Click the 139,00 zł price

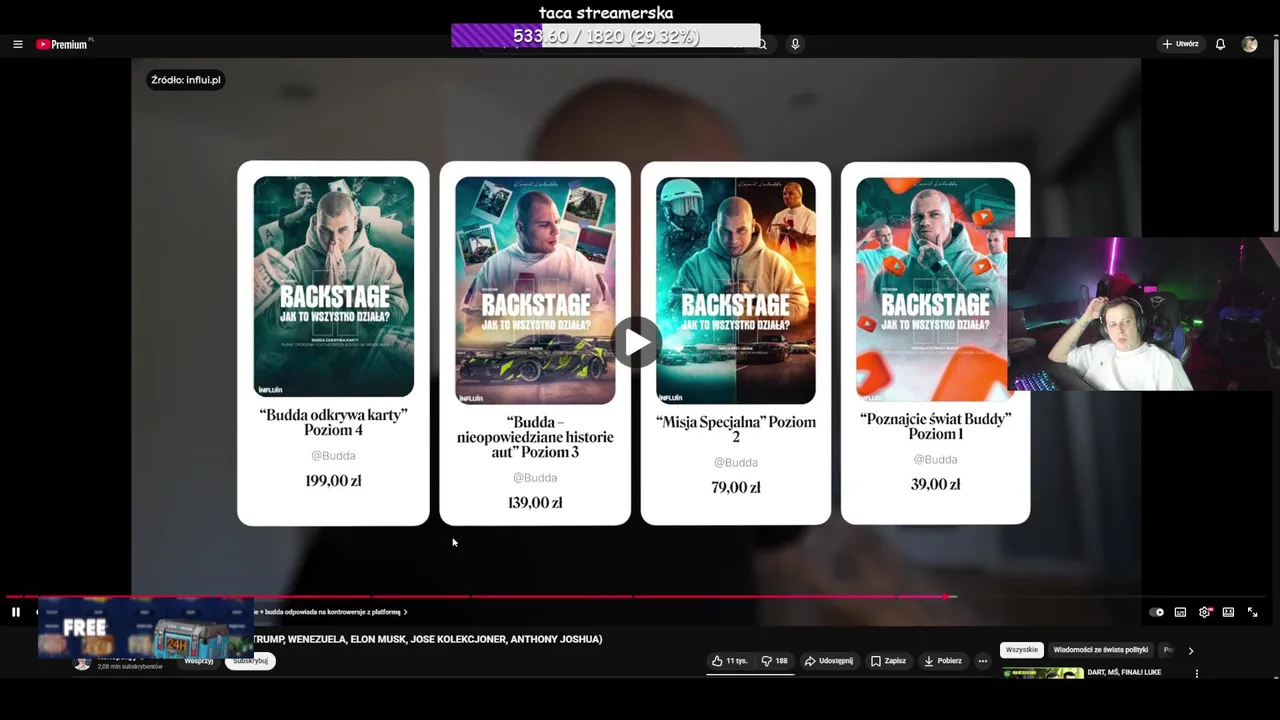pos(535,503)
